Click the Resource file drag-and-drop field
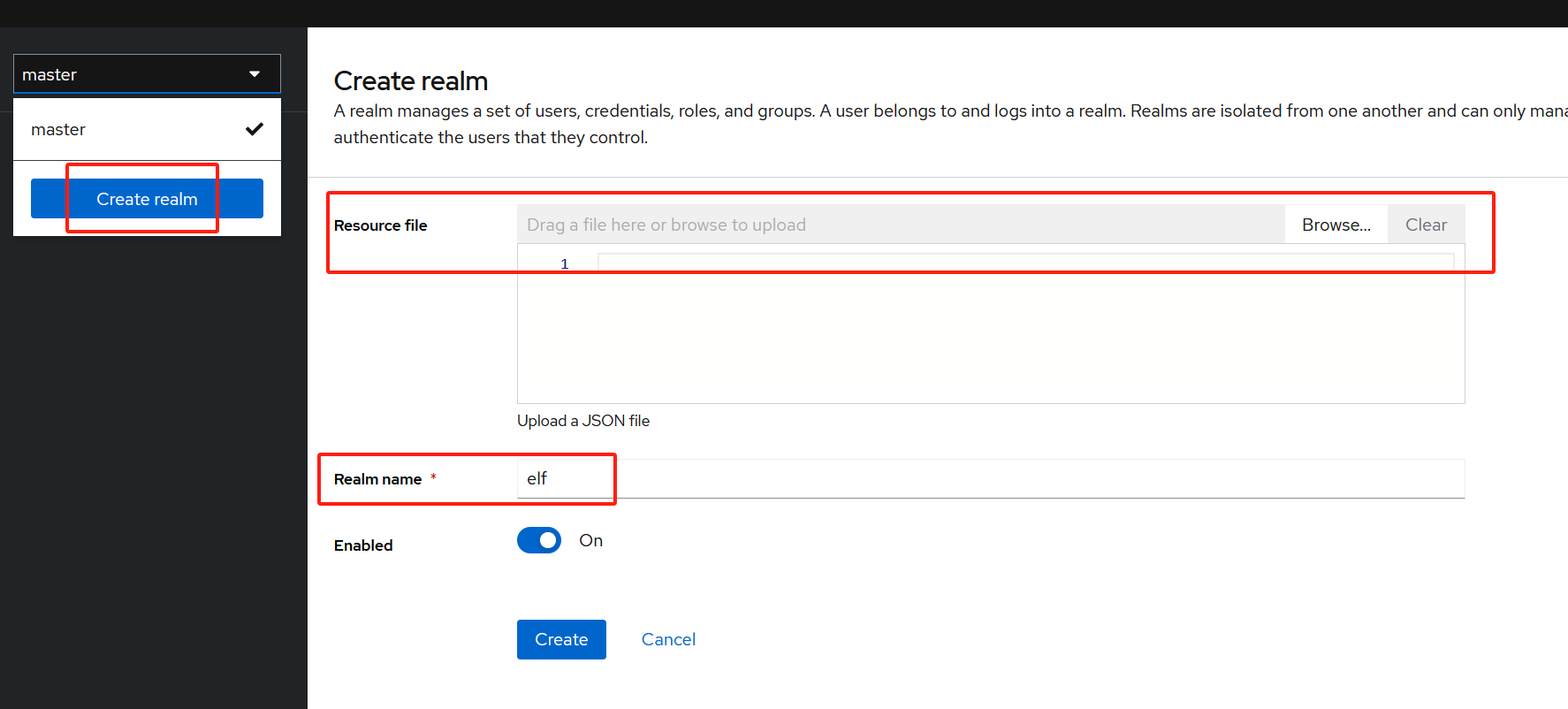Viewport: 1568px width, 709px height. (x=901, y=225)
